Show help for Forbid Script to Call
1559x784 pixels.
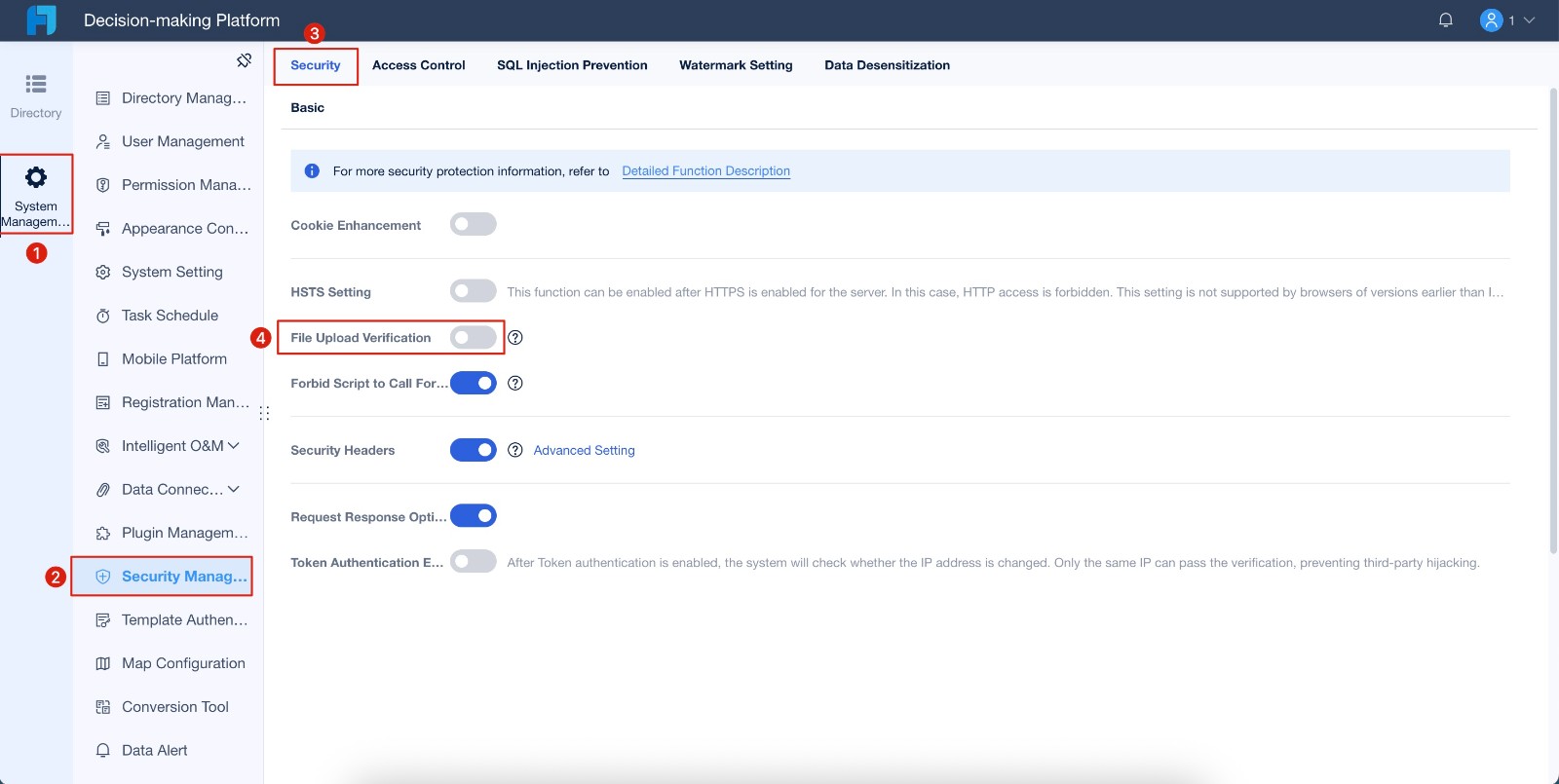pos(515,384)
